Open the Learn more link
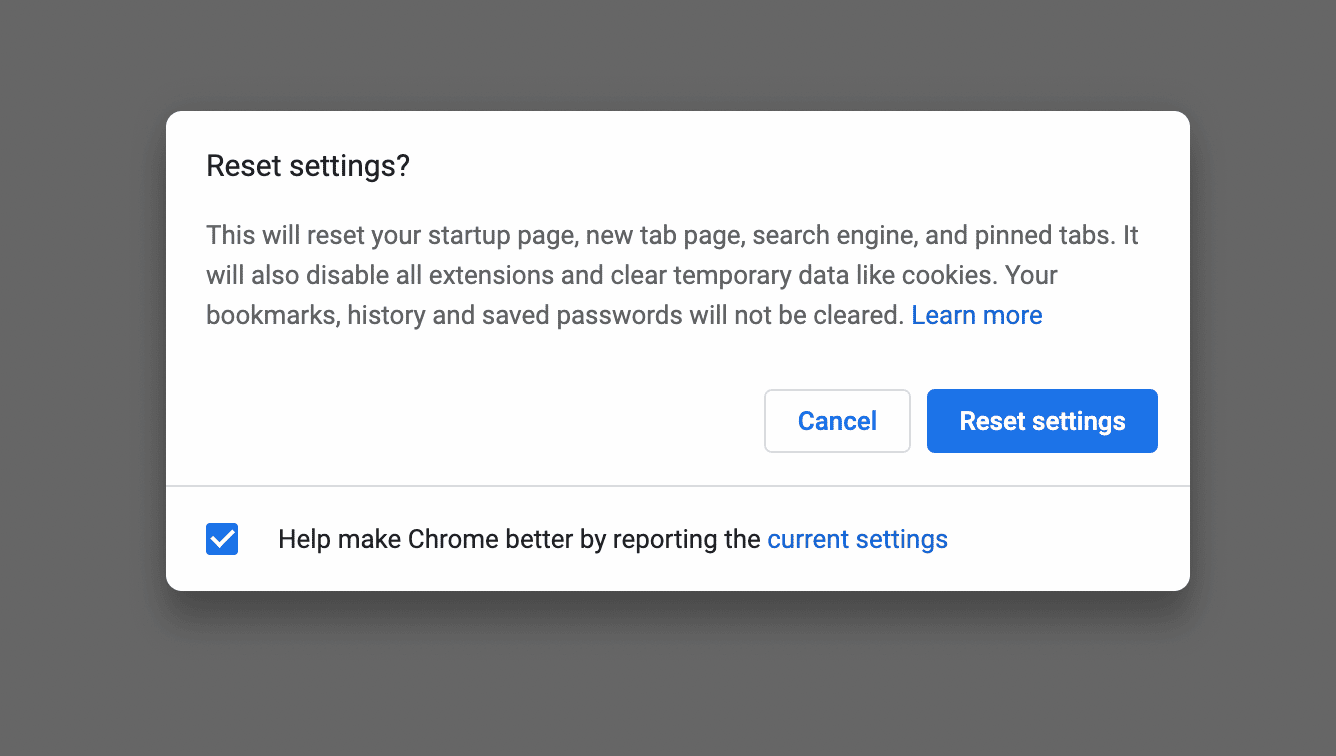 click(x=976, y=315)
